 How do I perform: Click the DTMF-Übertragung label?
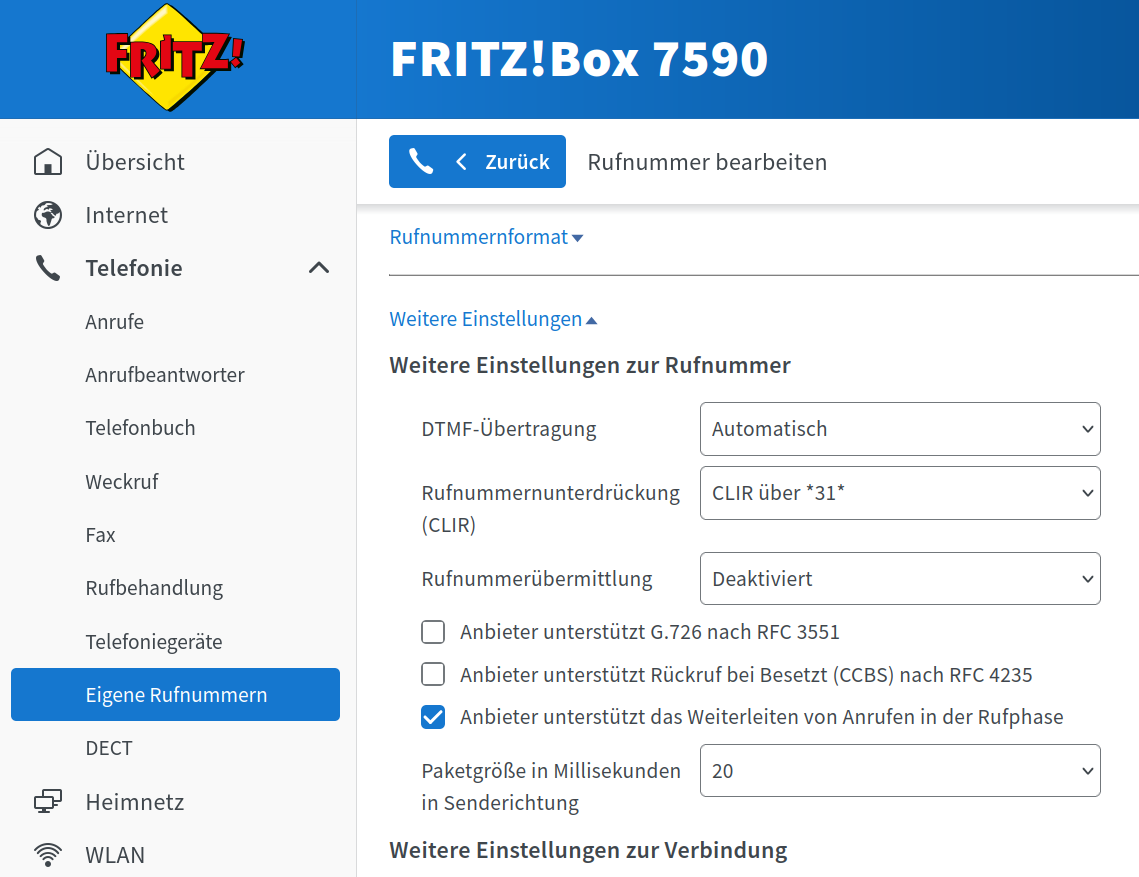coord(509,429)
